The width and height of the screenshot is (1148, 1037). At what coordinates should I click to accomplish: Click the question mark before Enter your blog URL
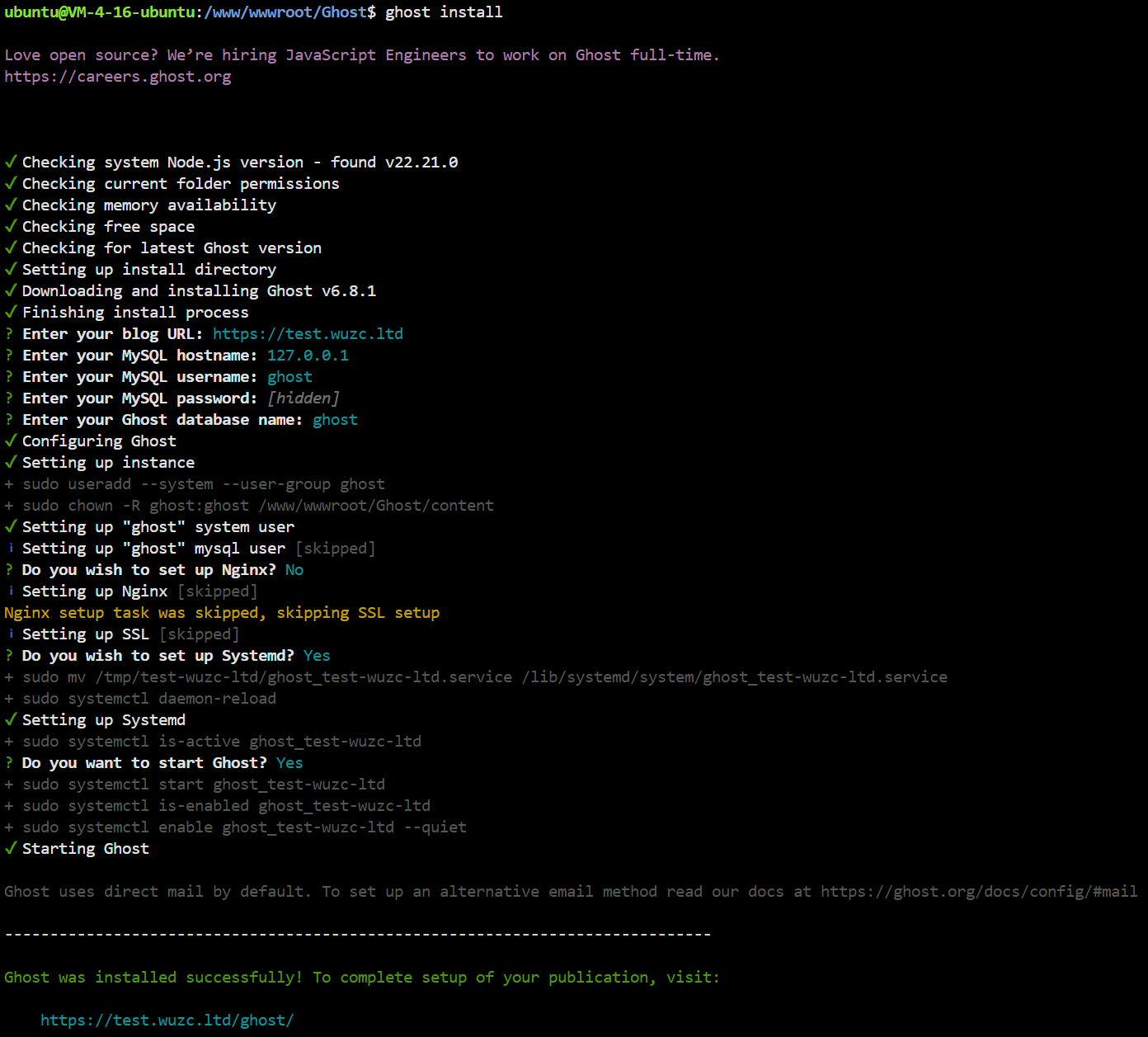point(9,333)
